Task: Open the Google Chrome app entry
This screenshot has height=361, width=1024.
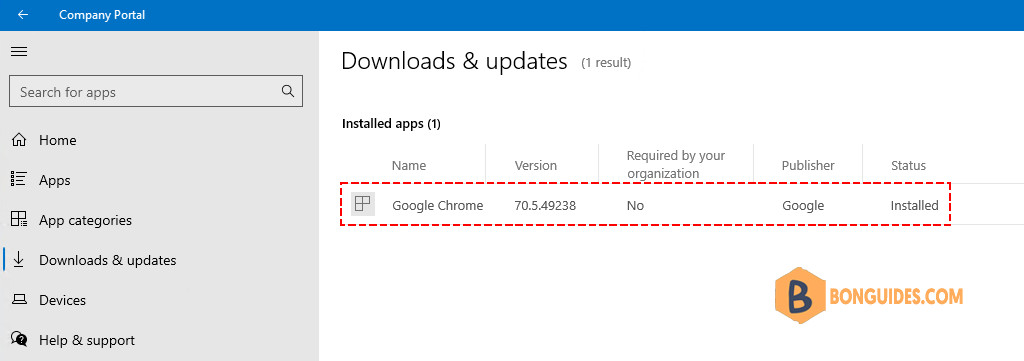Action: tap(438, 206)
